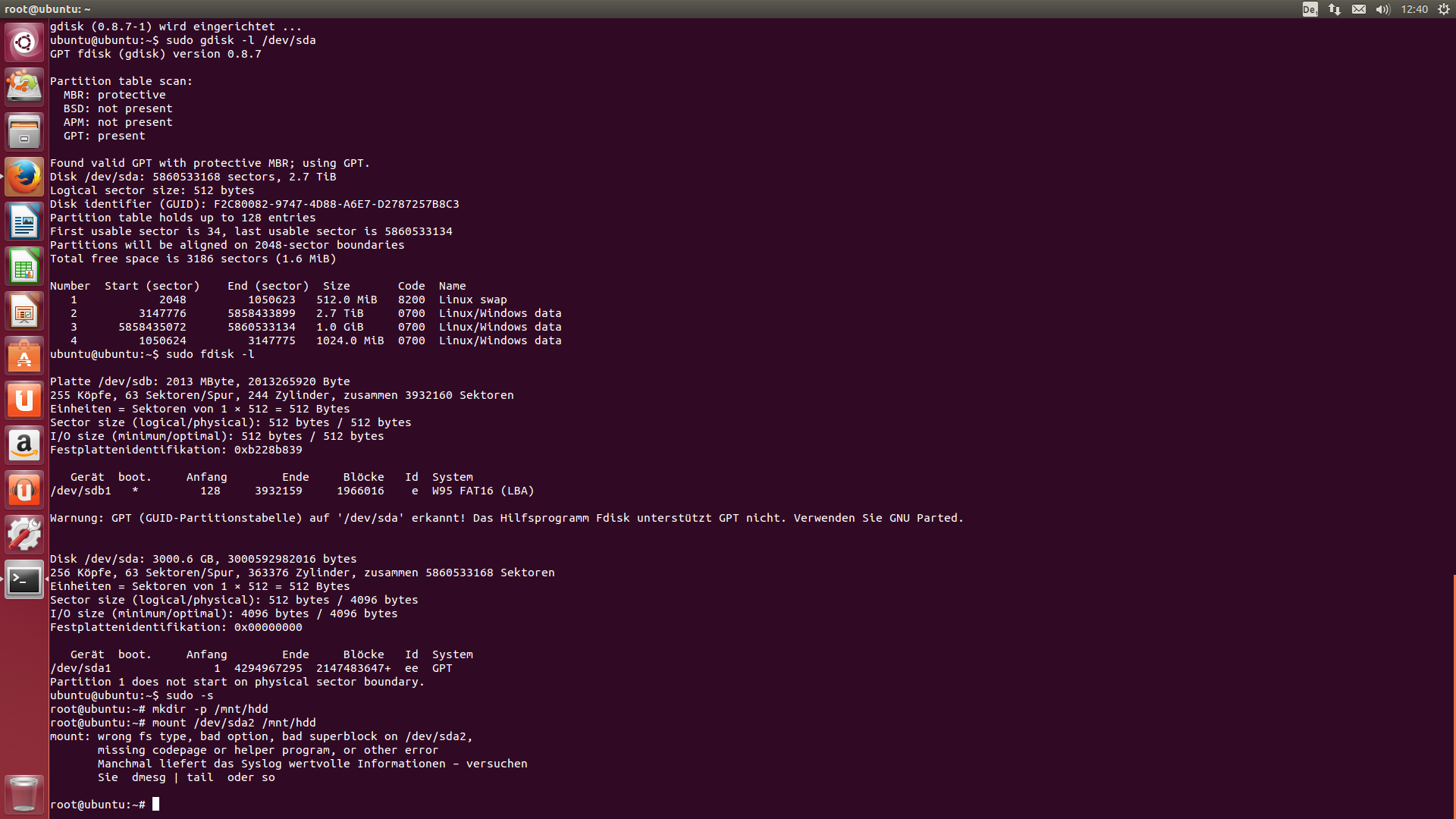
Task: Click the 12:40 clock indicator
Action: click(1414, 9)
